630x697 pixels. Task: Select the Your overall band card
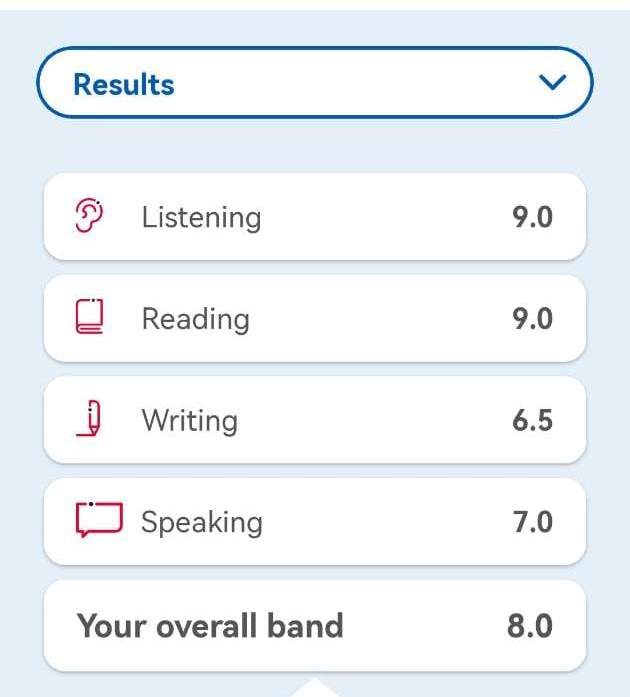point(315,625)
